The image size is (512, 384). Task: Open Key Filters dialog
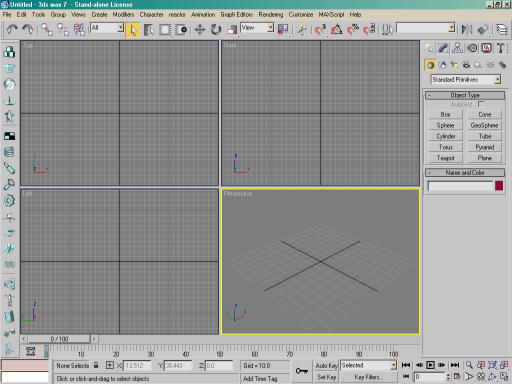[368, 377]
